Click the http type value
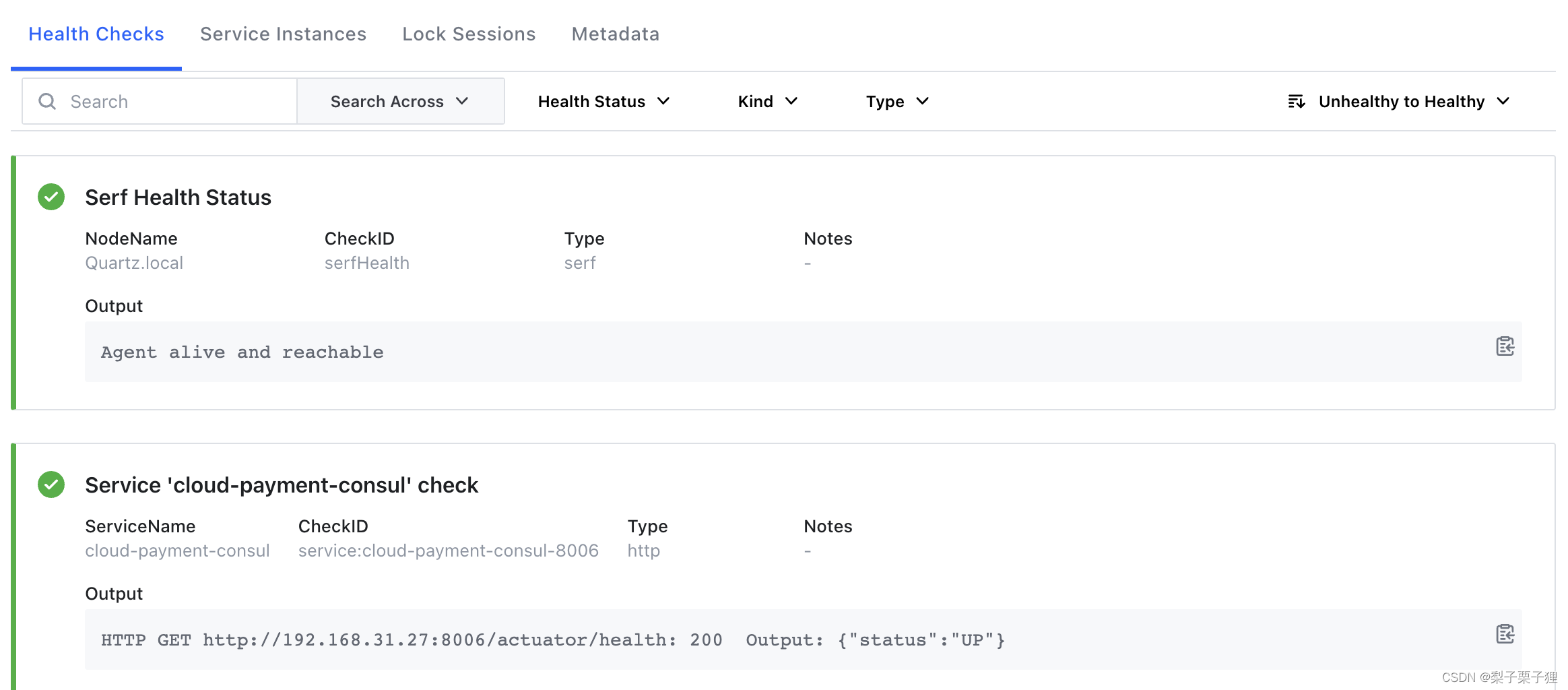 [644, 551]
